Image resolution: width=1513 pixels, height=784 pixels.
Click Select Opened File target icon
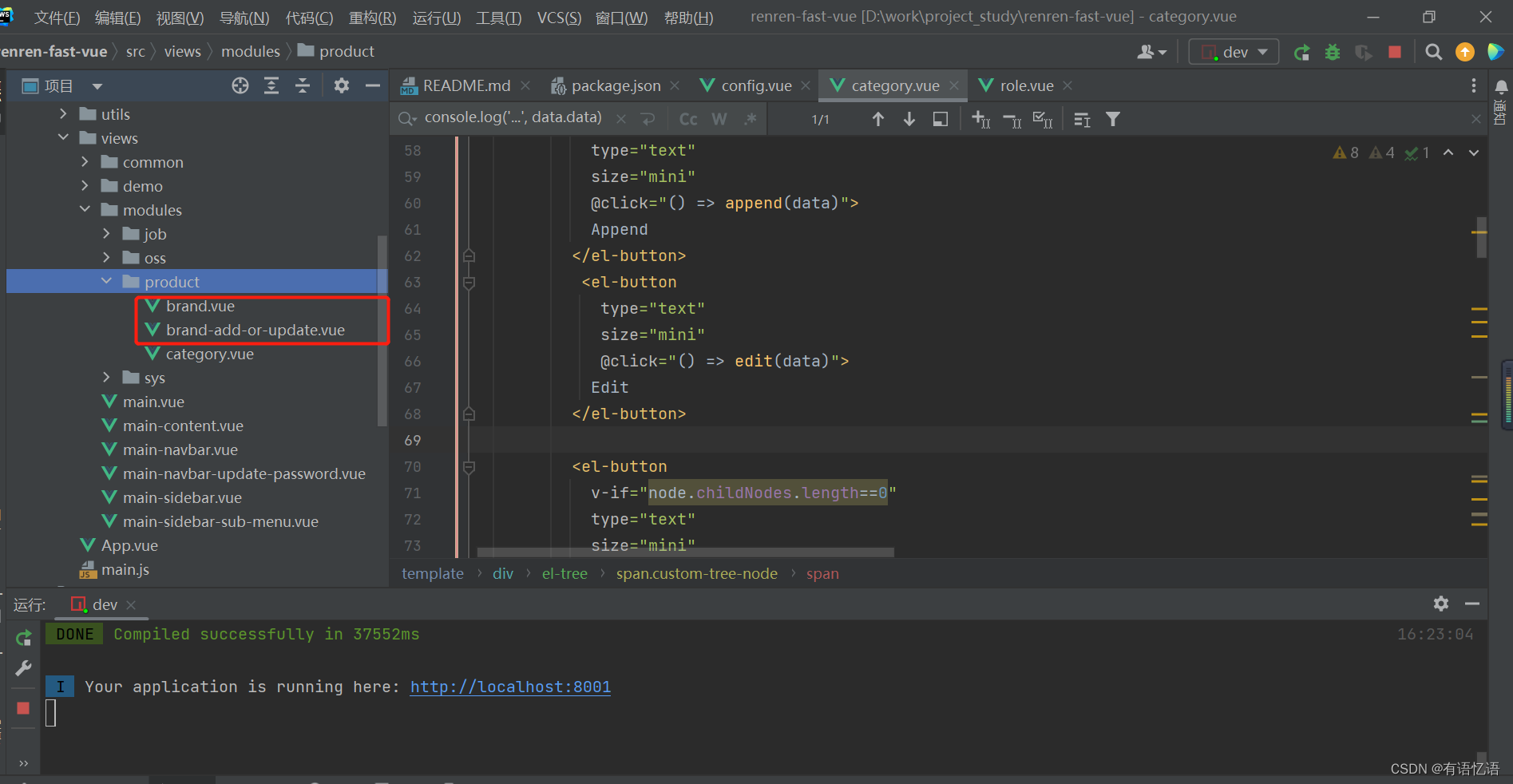coord(240,85)
